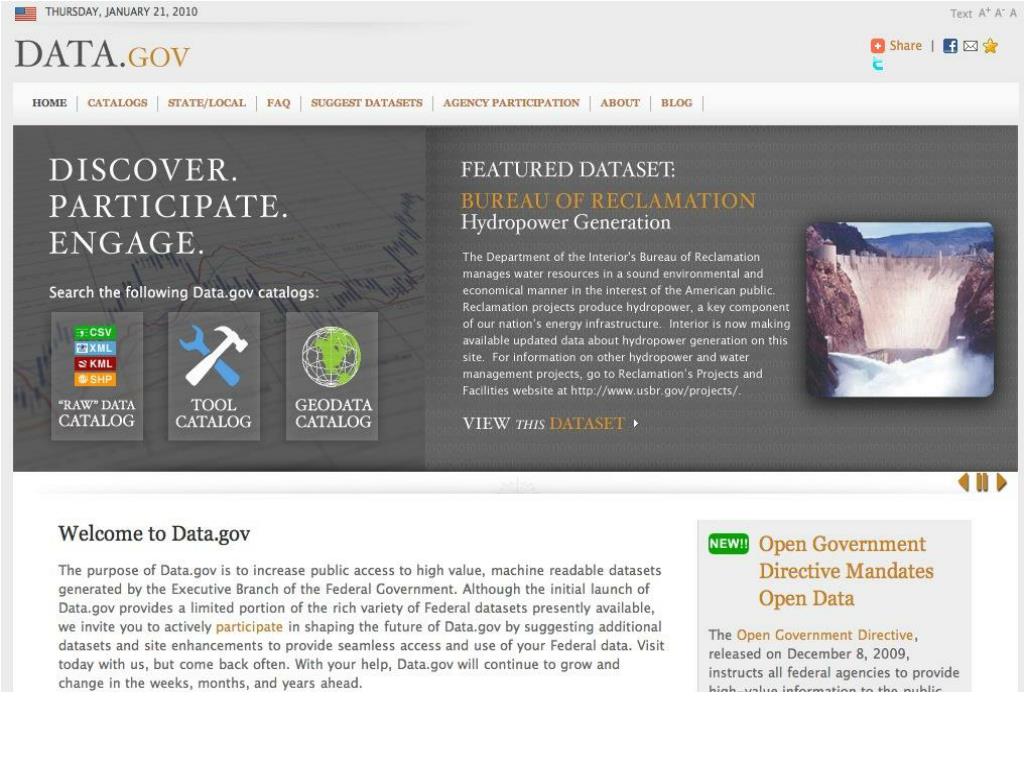Click the green NEW!! badge
The width and height of the screenshot is (1024, 768).
point(728,543)
